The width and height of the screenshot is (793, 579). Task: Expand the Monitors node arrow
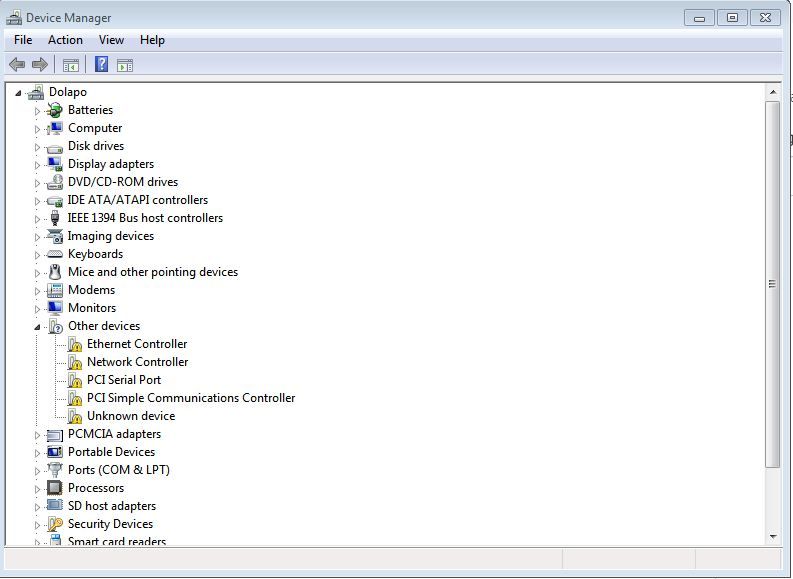pyautogui.click(x=37, y=309)
